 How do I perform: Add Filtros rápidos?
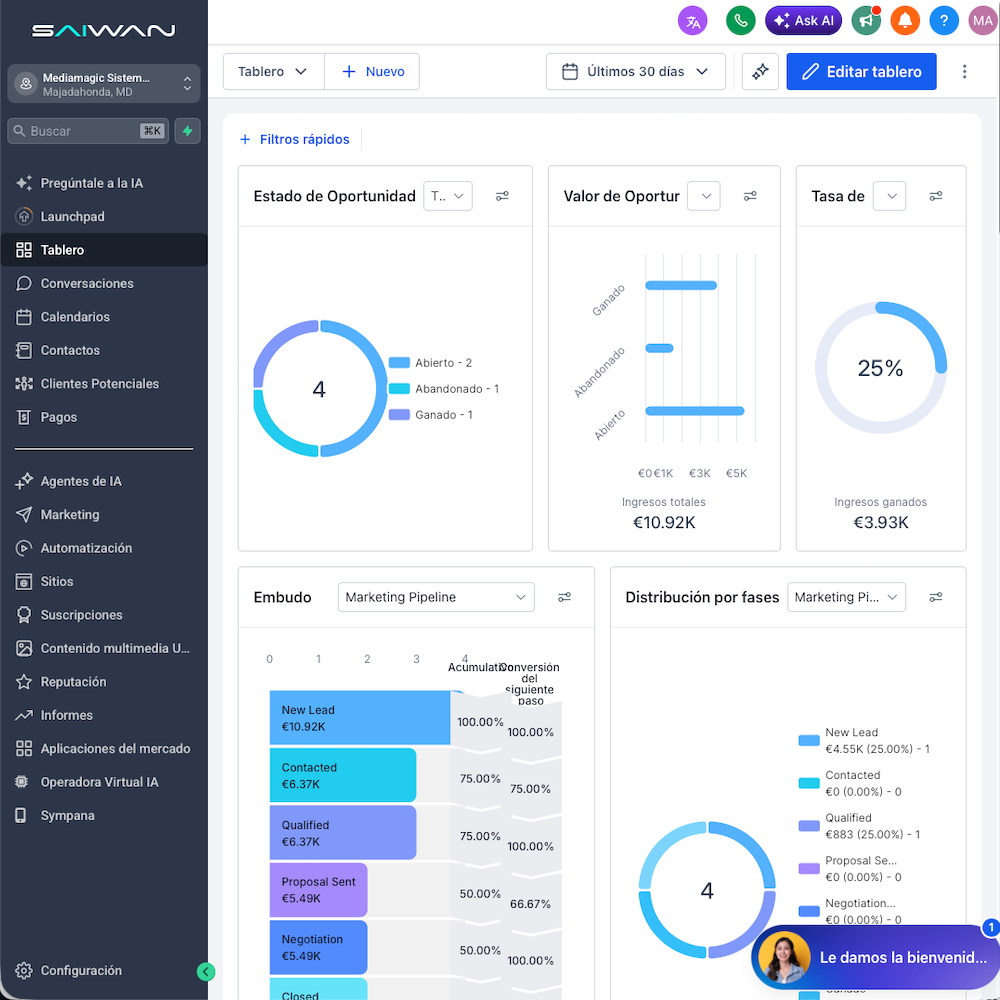294,139
